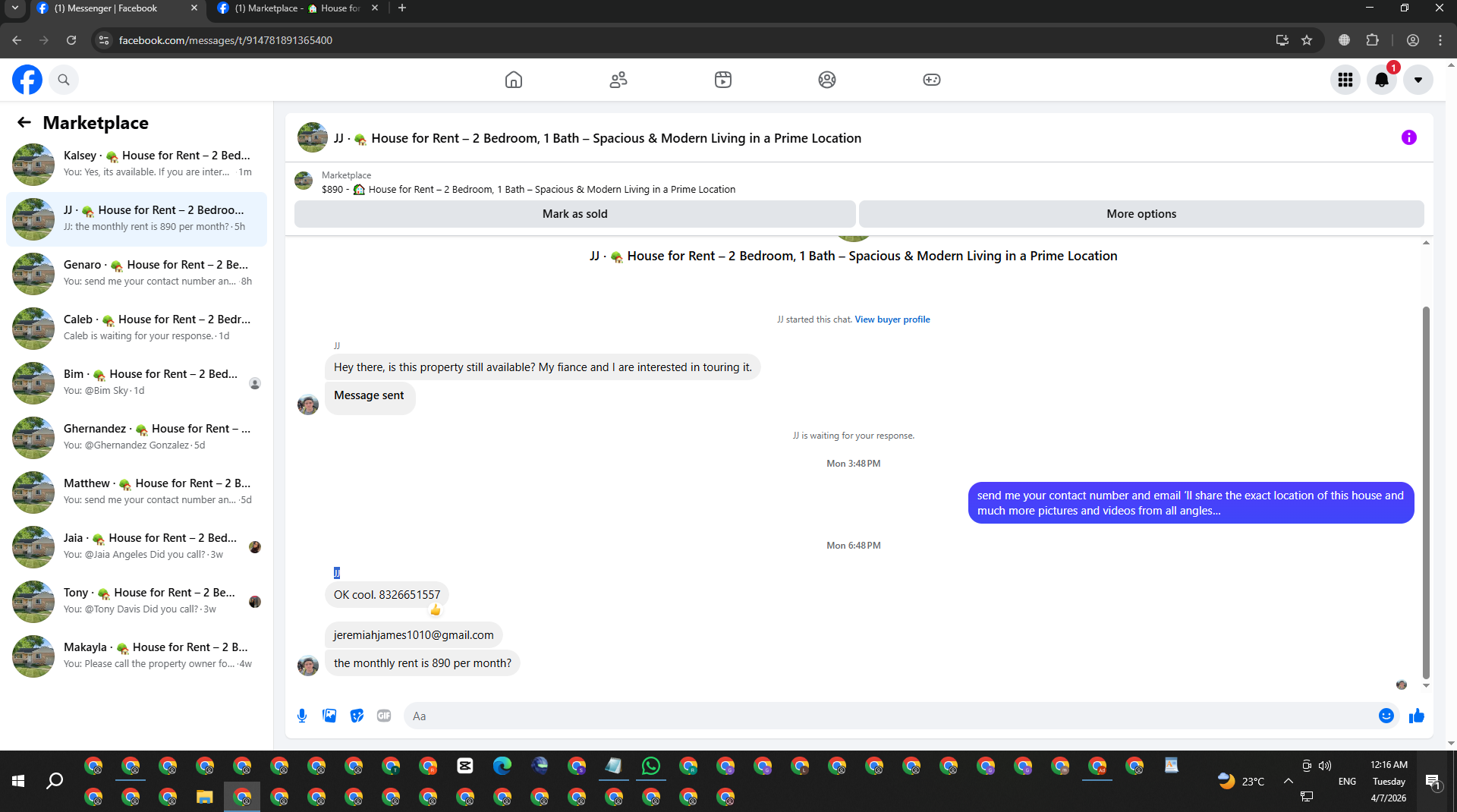The width and height of the screenshot is (1457, 812).
Task: Record a voice clip with microphone icon
Action: 302,716
